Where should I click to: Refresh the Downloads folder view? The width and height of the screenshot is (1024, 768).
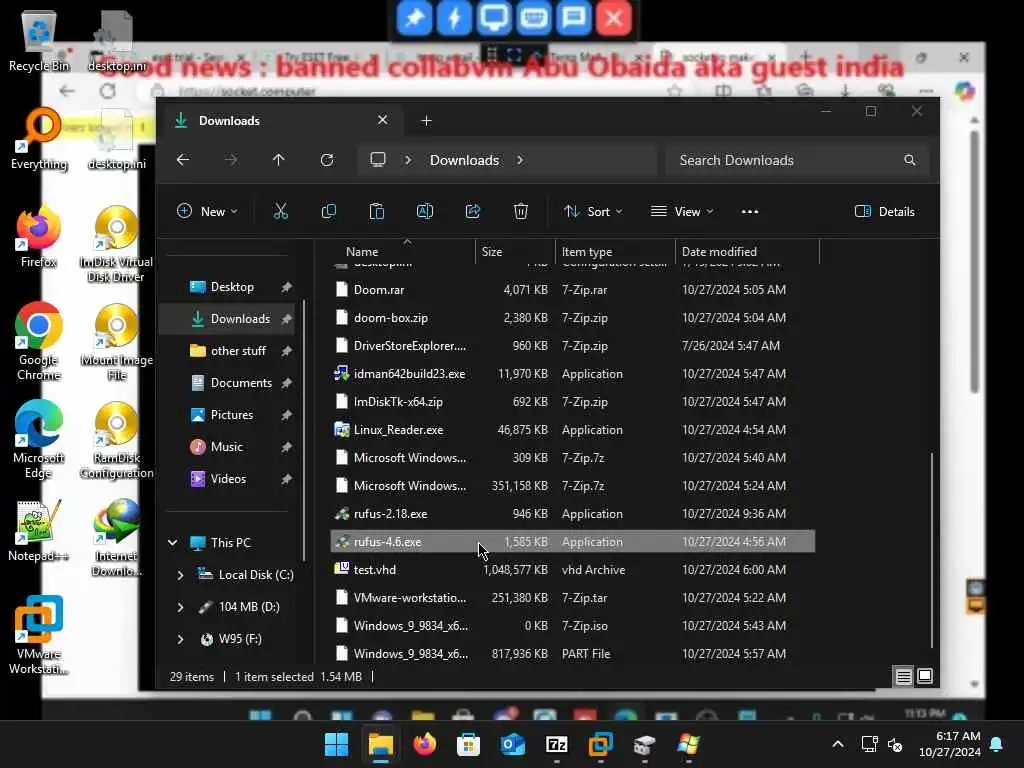327,160
